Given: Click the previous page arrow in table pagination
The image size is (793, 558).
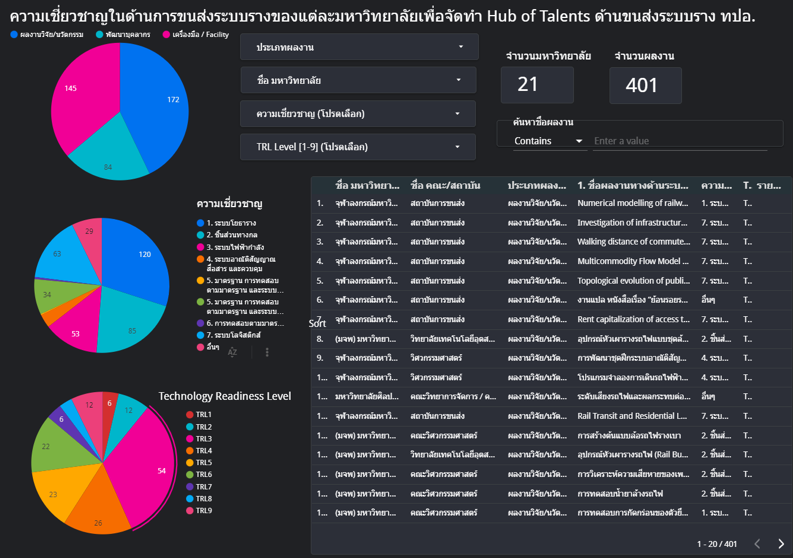Looking at the screenshot, I should click(757, 544).
